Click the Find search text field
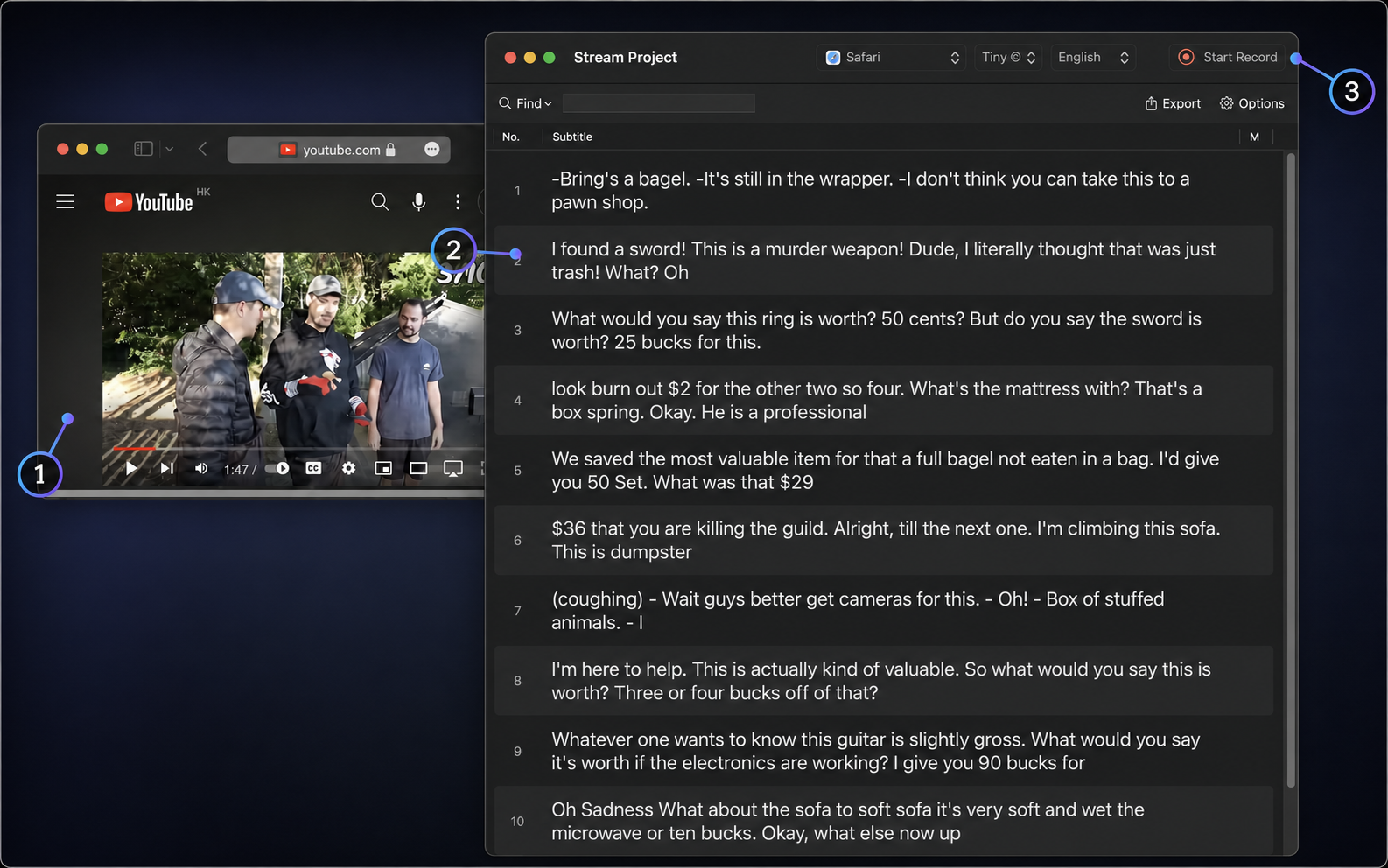 658,103
